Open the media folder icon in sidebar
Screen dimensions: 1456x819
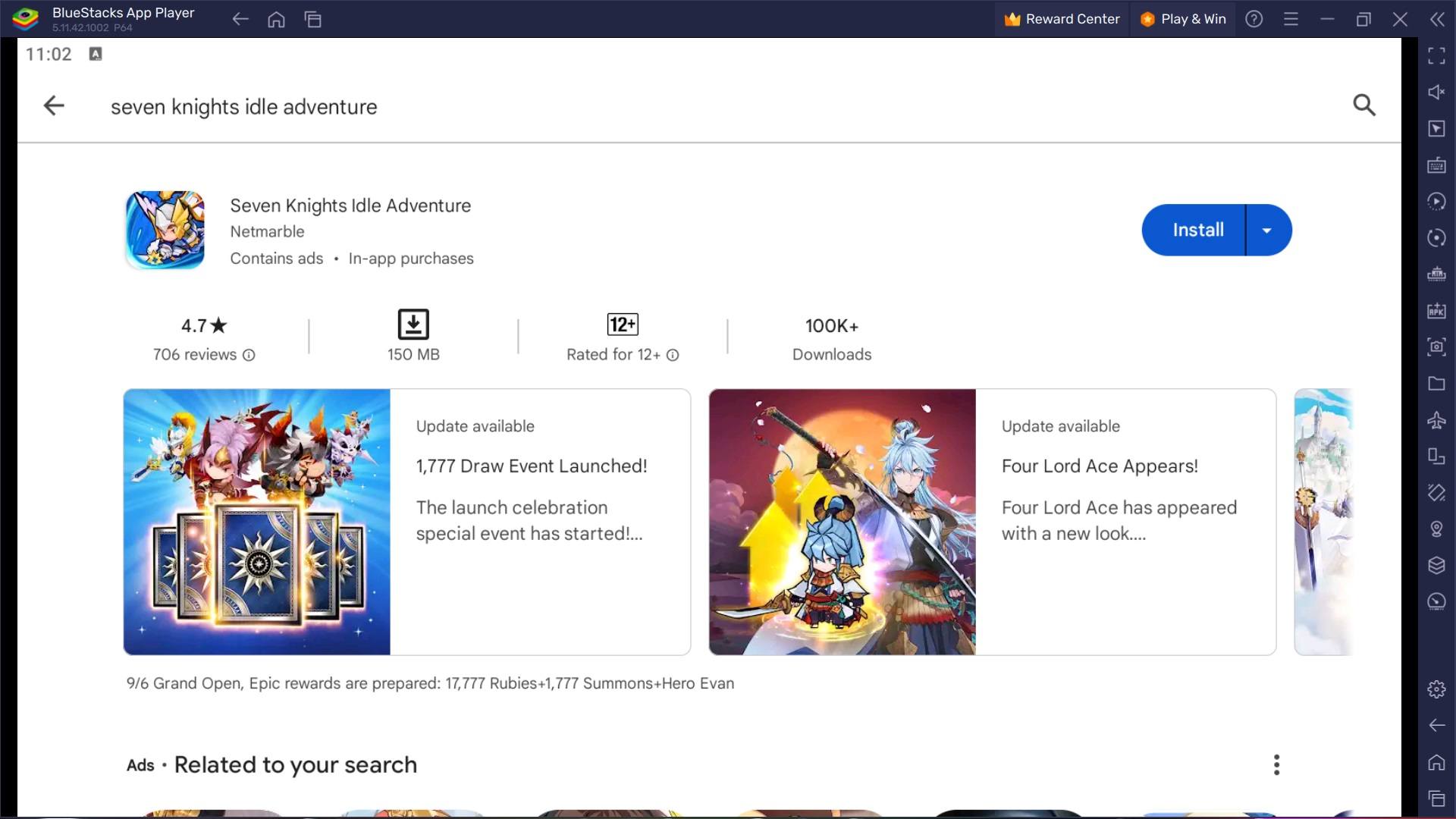1436,383
